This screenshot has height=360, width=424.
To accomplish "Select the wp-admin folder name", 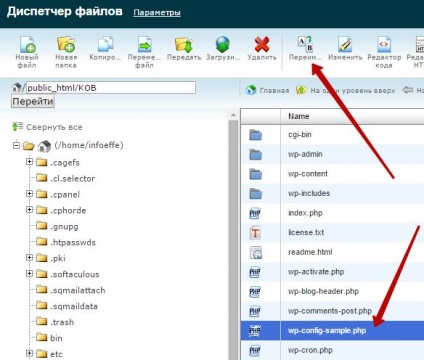I will tap(305, 154).
